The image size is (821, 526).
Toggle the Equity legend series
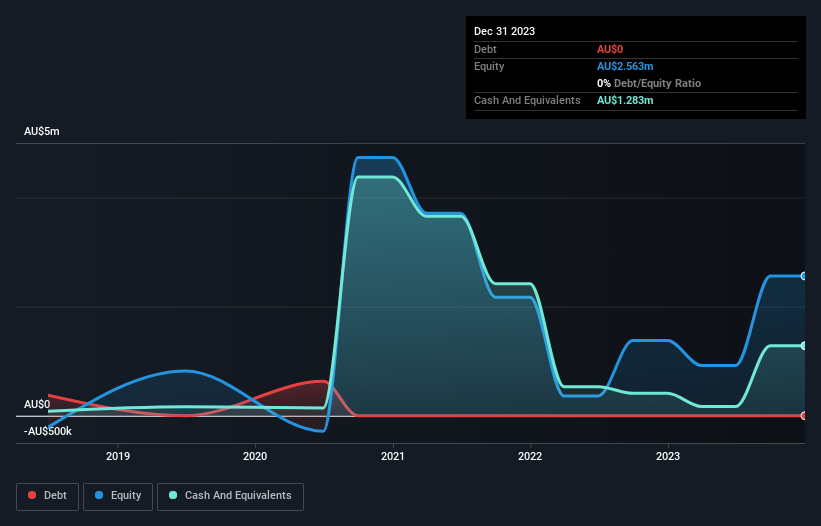[x=118, y=496]
